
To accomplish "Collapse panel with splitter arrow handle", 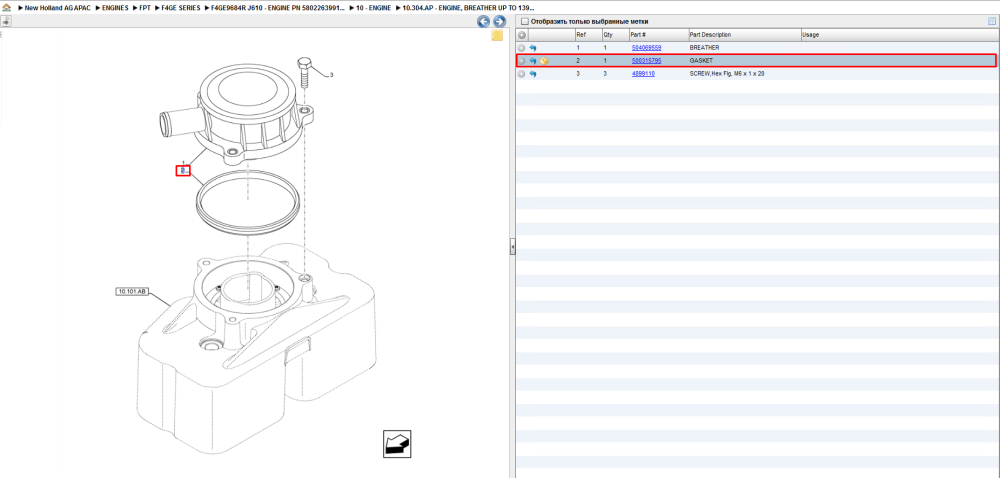I will pyautogui.click(x=512, y=248).
